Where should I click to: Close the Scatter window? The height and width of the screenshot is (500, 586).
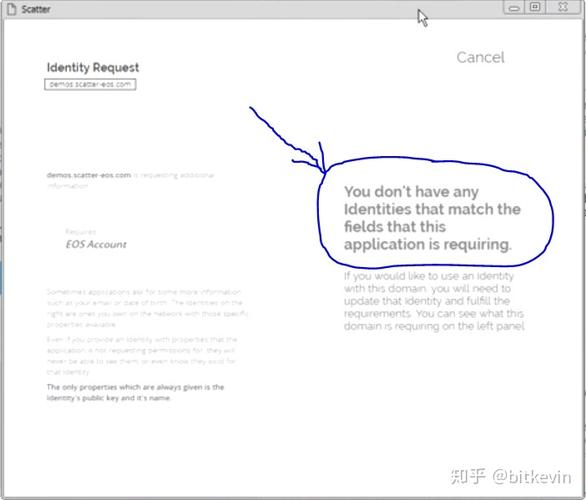coord(563,7)
